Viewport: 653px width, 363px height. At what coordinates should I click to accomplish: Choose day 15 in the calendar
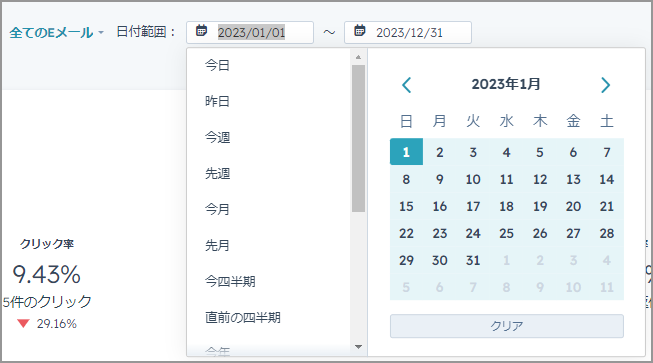406,206
